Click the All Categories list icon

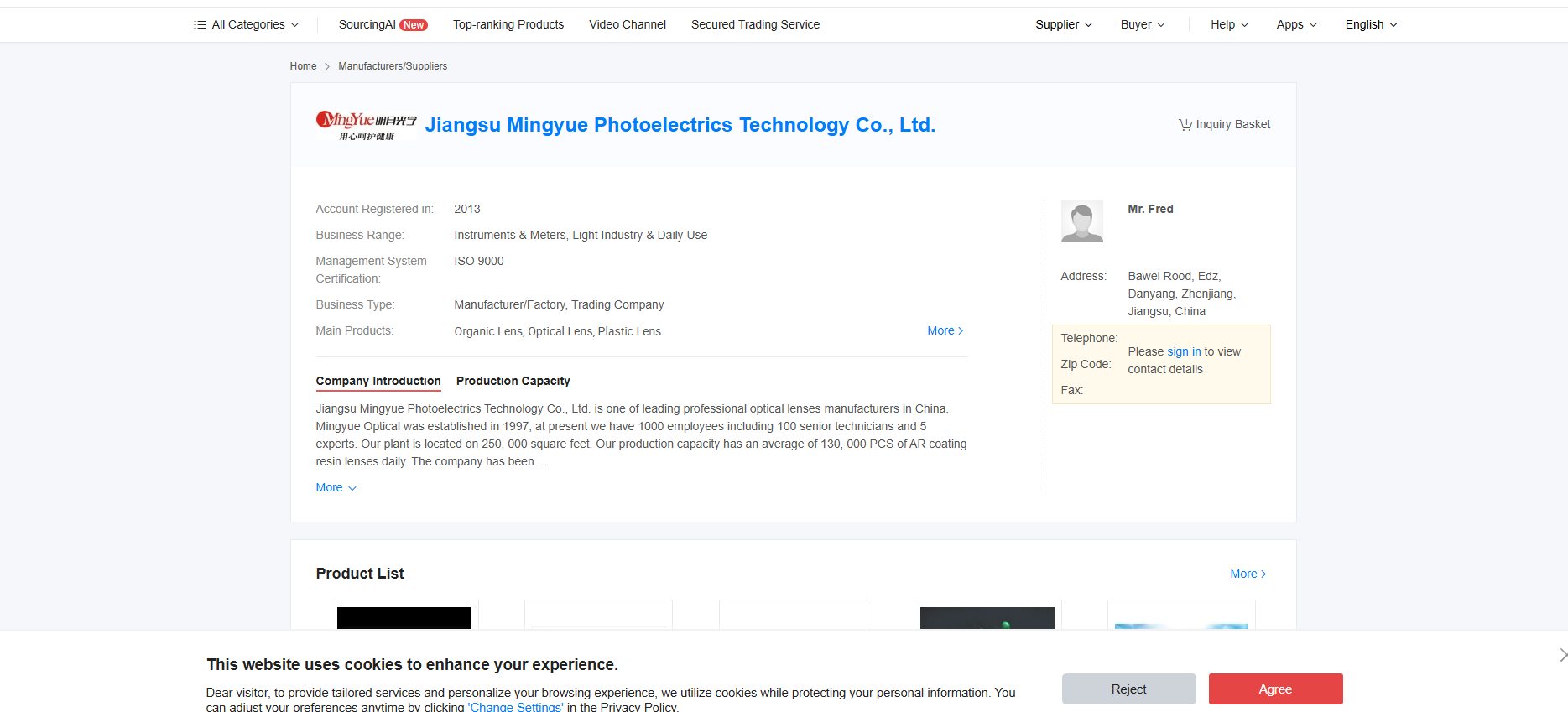point(200,25)
